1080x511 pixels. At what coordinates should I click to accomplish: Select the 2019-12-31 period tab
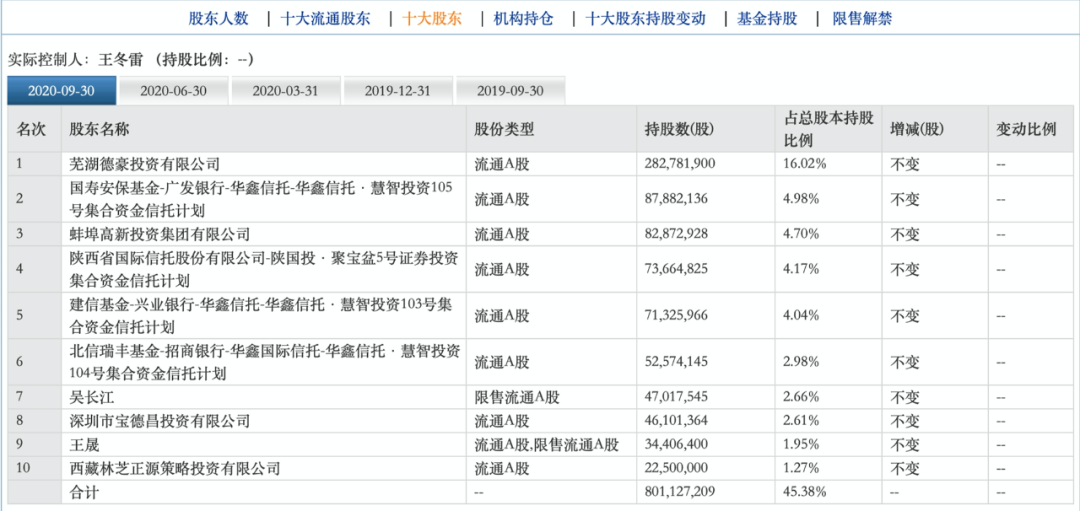(397, 91)
